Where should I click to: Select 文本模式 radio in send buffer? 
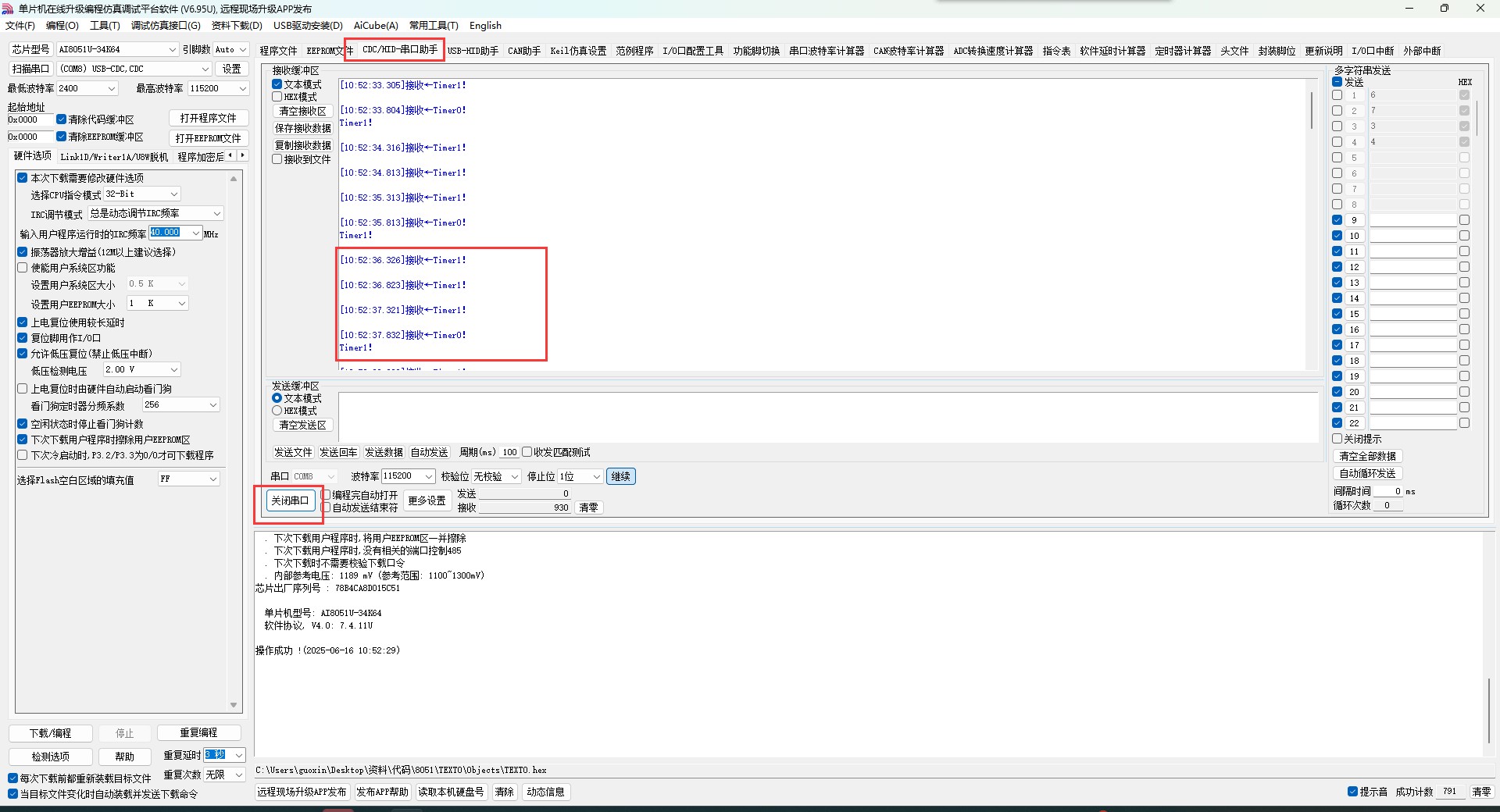pos(277,398)
